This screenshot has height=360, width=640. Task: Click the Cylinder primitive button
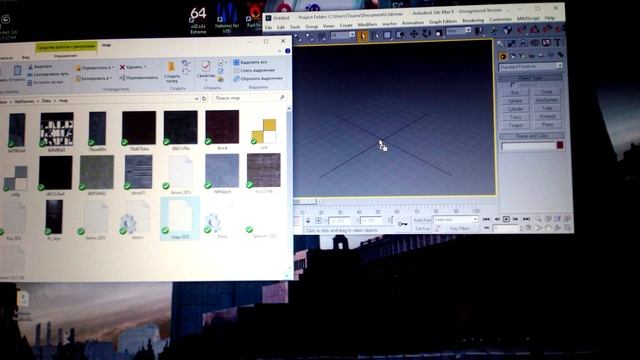[516, 109]
